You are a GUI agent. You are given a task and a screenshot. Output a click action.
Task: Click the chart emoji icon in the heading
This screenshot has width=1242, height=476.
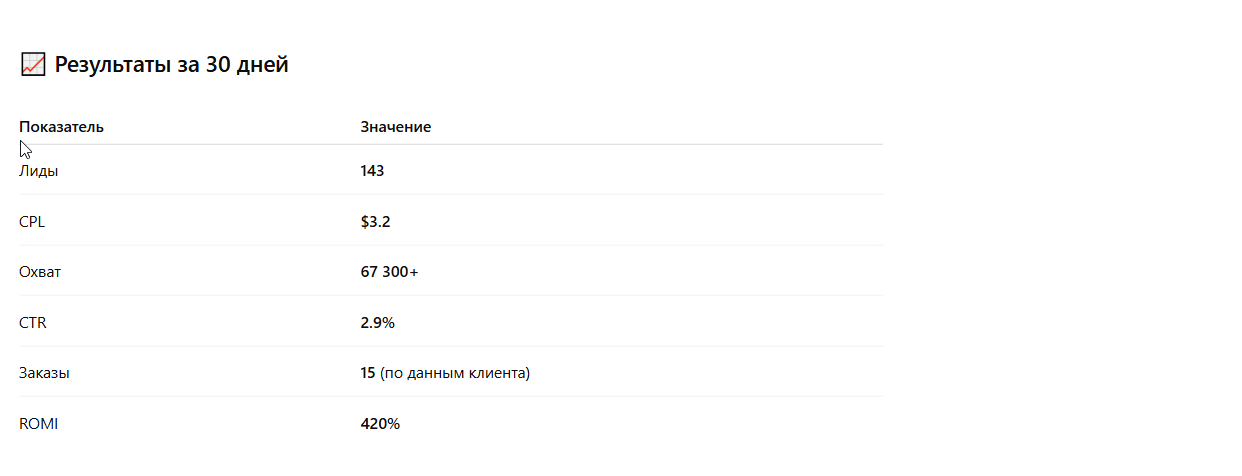(33, 66)
